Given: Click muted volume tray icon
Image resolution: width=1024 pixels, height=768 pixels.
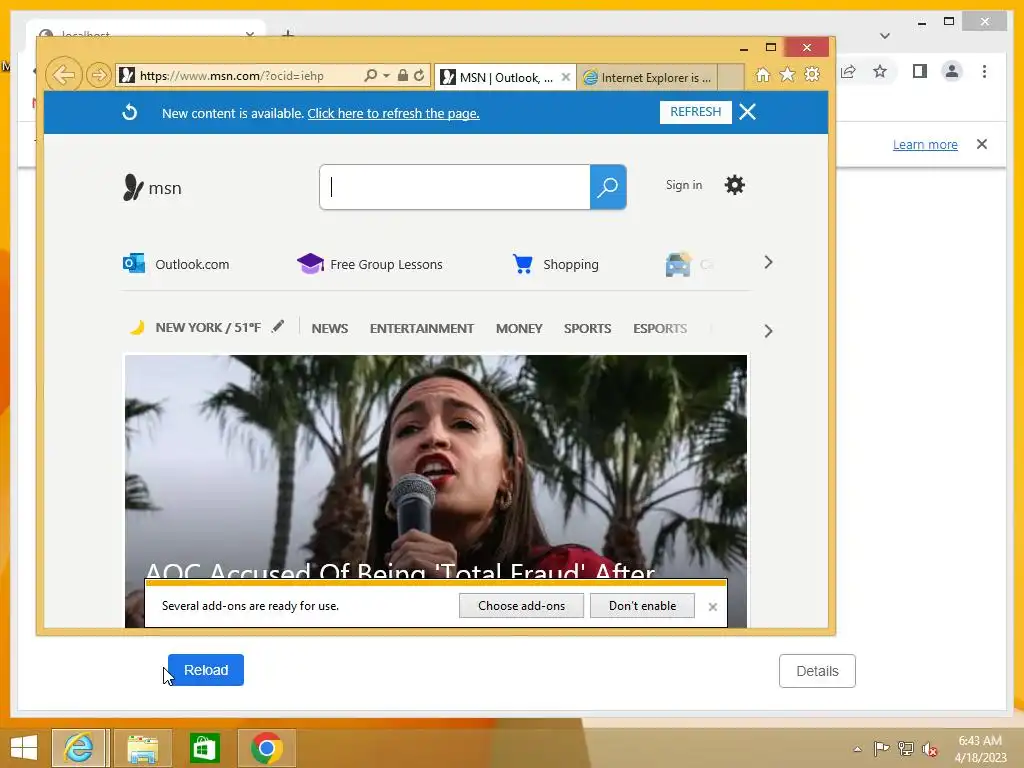Looking at the screenshot, I should (930, 749).
